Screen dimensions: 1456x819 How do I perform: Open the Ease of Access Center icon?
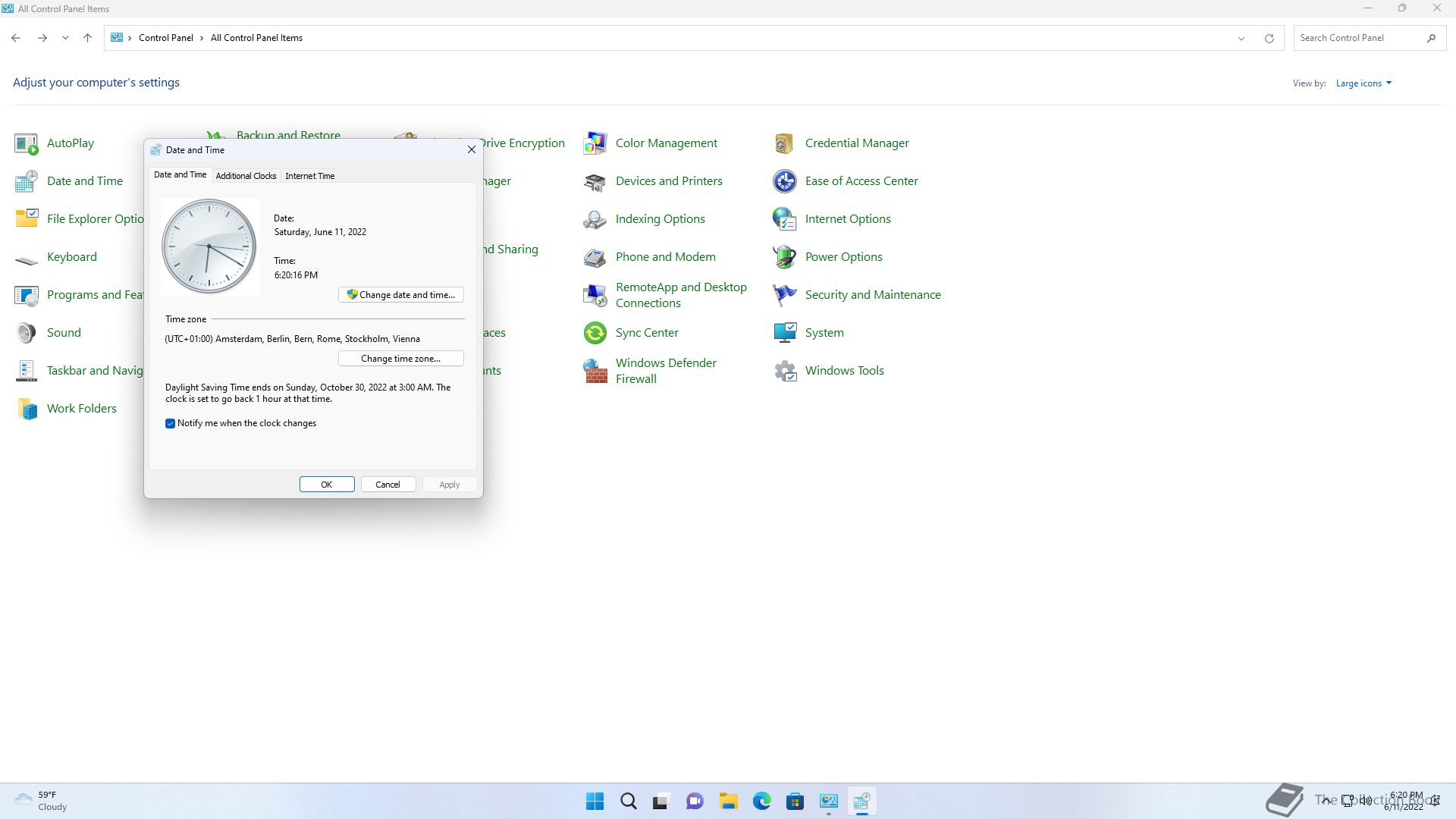point(785,181)
